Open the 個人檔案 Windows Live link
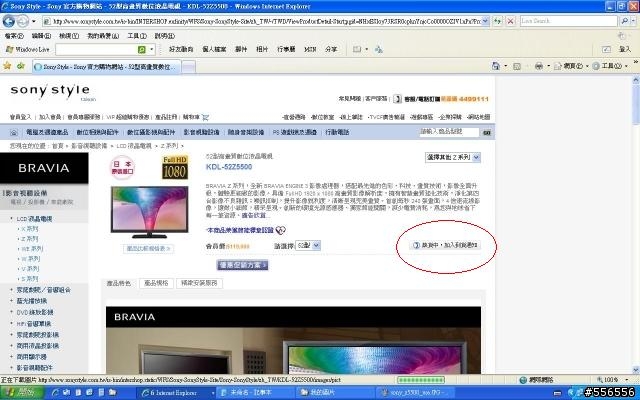The height and width of the screenshot is (400, 640). click(x=214, y=49)
